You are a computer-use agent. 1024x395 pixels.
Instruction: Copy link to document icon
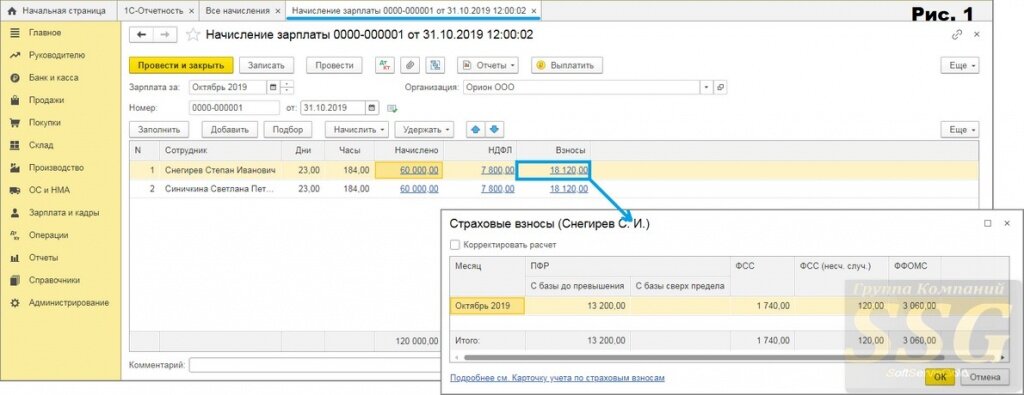[957, 35]
